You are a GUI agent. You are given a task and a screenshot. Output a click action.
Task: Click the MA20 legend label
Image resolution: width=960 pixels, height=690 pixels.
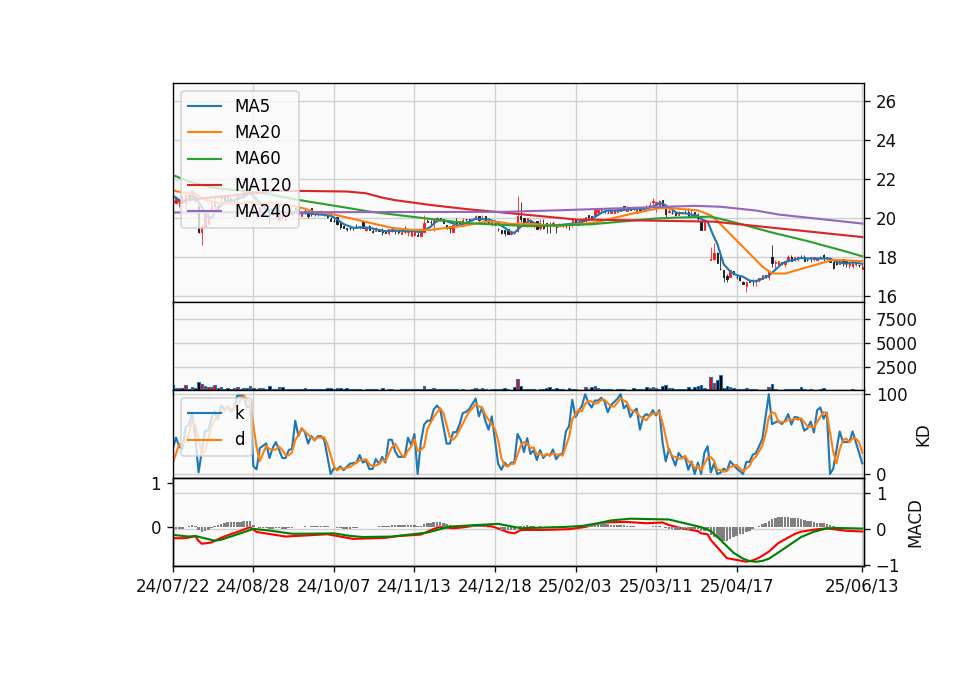click(257, 132)
